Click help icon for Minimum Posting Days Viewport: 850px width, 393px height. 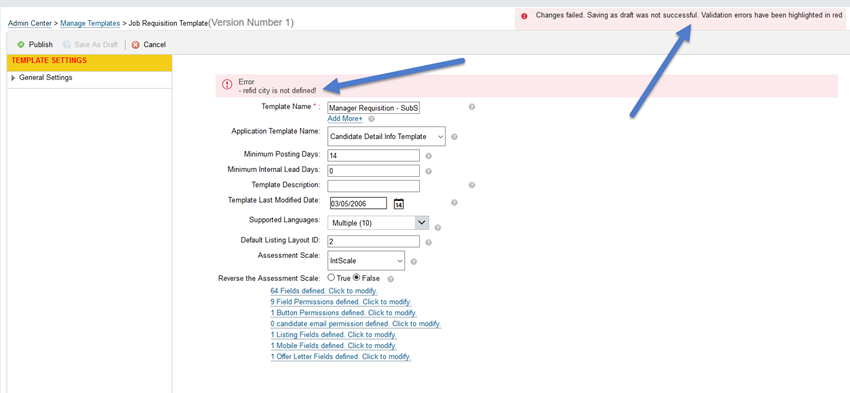pos(428,156)
